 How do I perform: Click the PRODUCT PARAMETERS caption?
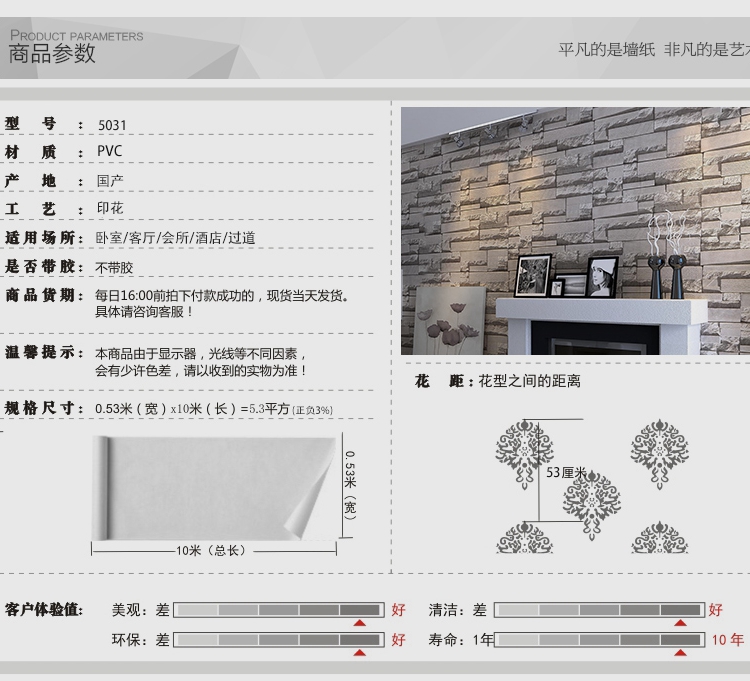pyautogui.click(x=77, y=36)
